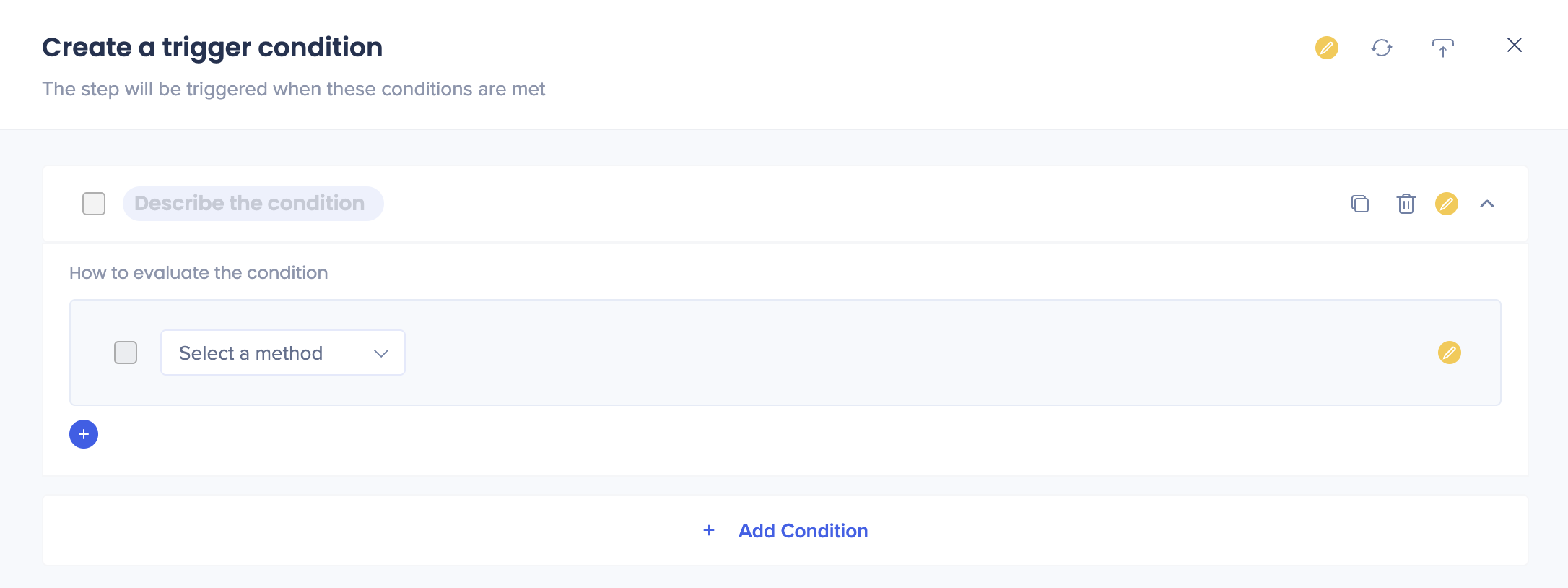The image size is (1568, 588).
Task: Tick checkbox next to Select a method
Action: pos(126,353)
